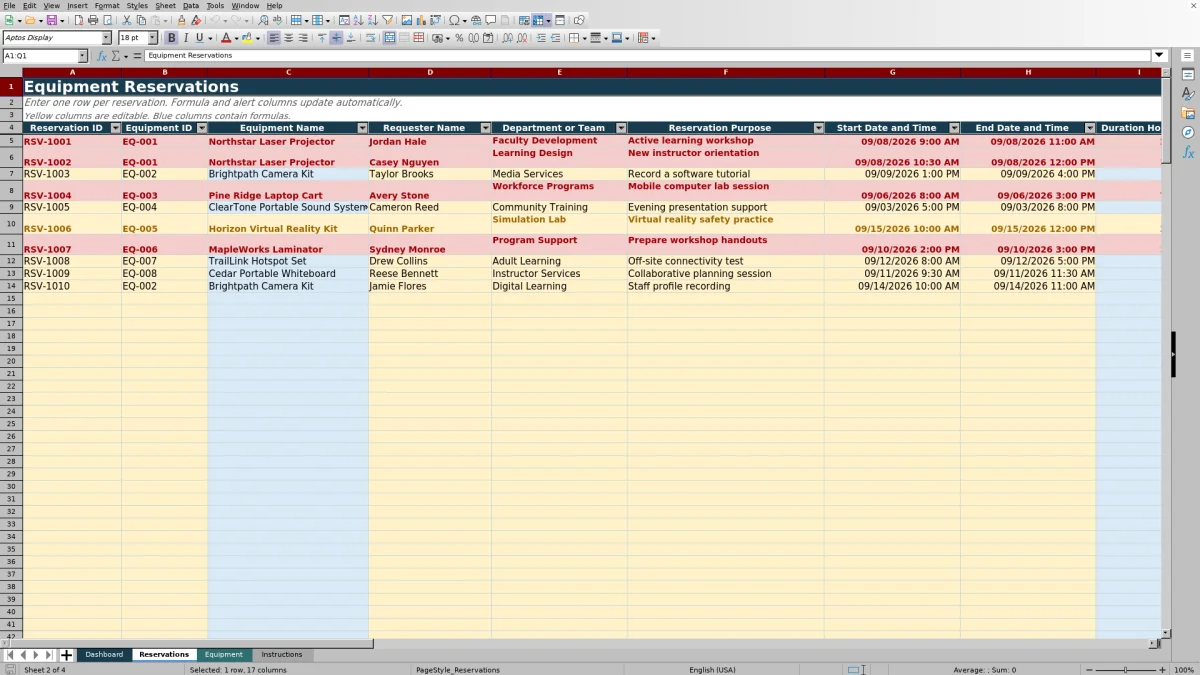Screen dimensions: 1200x675
Task: Open the sidebar Navigator compass icon
Action: click(x=1188, y=132)
